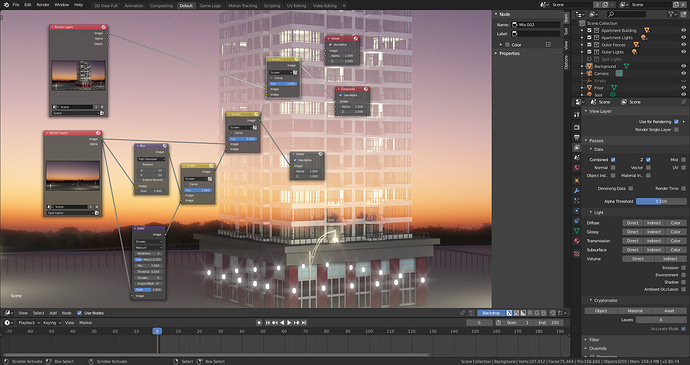Viewport: 690px width, 365px height.
Task: Adjust the Alpha Threshold slider
Action: 661,201
